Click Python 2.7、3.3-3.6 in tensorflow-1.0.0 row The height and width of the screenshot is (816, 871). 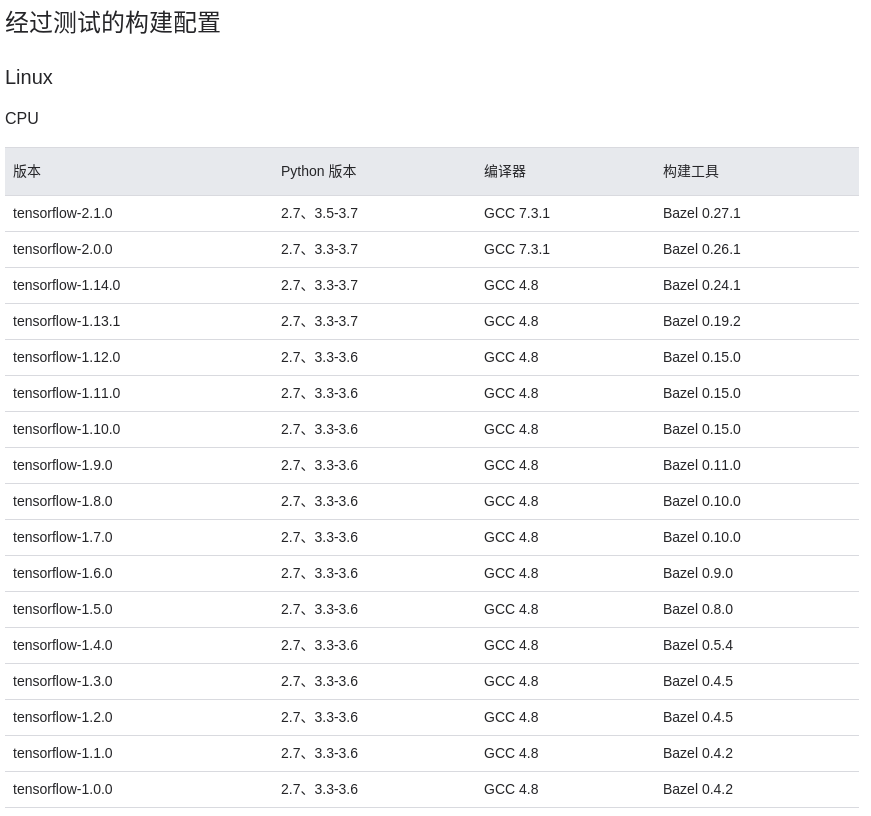coord(319,789)
